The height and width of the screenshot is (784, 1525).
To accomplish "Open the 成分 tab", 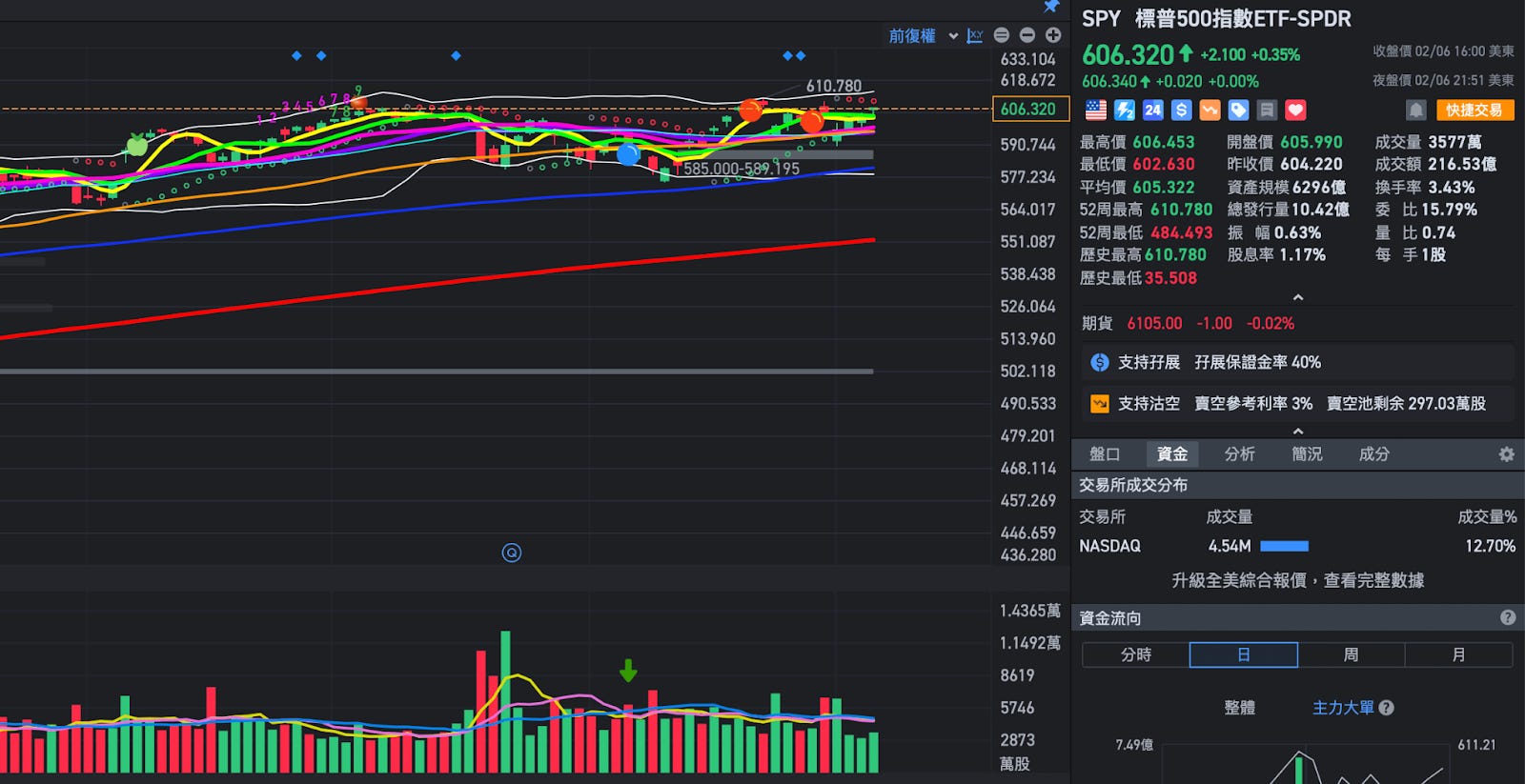I will [x=1373, y=454].
